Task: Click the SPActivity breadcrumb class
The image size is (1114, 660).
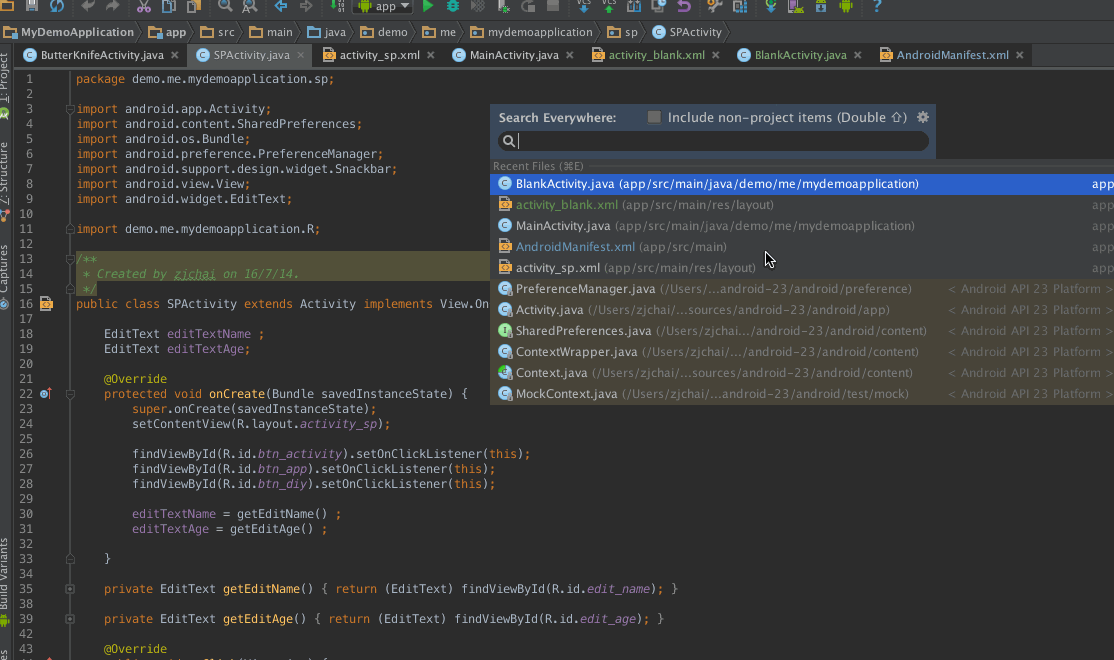Action: point(687,32)
